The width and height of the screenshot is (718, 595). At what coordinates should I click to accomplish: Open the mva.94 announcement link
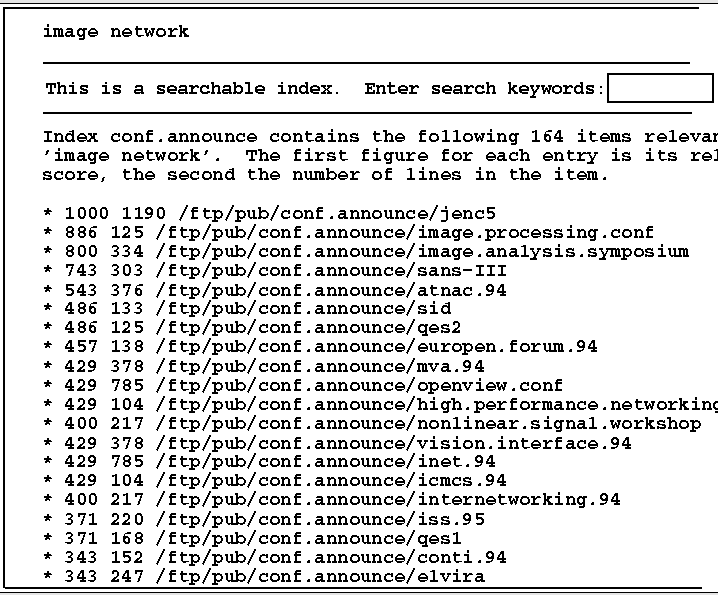click(x=320, y=366)
